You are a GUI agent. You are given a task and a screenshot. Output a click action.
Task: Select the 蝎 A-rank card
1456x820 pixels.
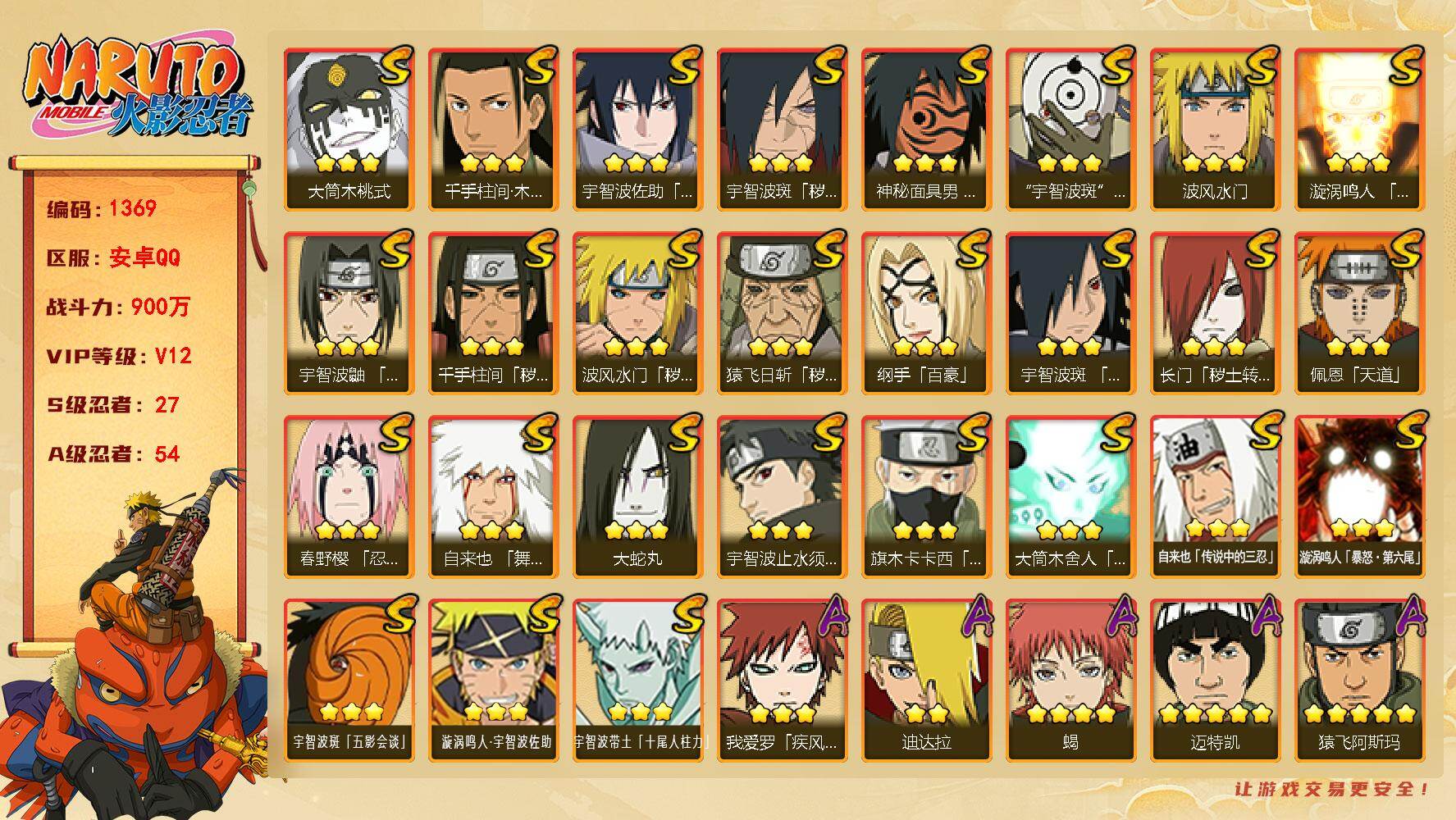(1070, 680)
